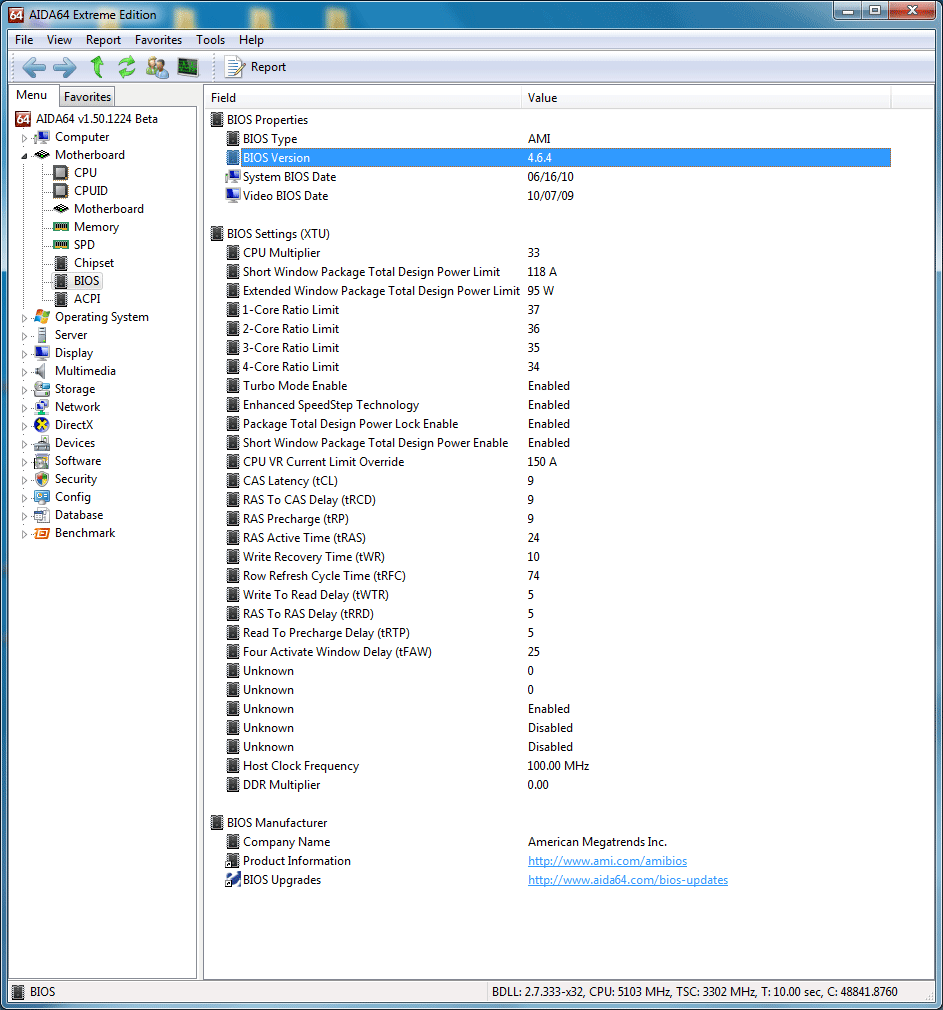Go back with the blue left arrow

[x=33, y=67]
